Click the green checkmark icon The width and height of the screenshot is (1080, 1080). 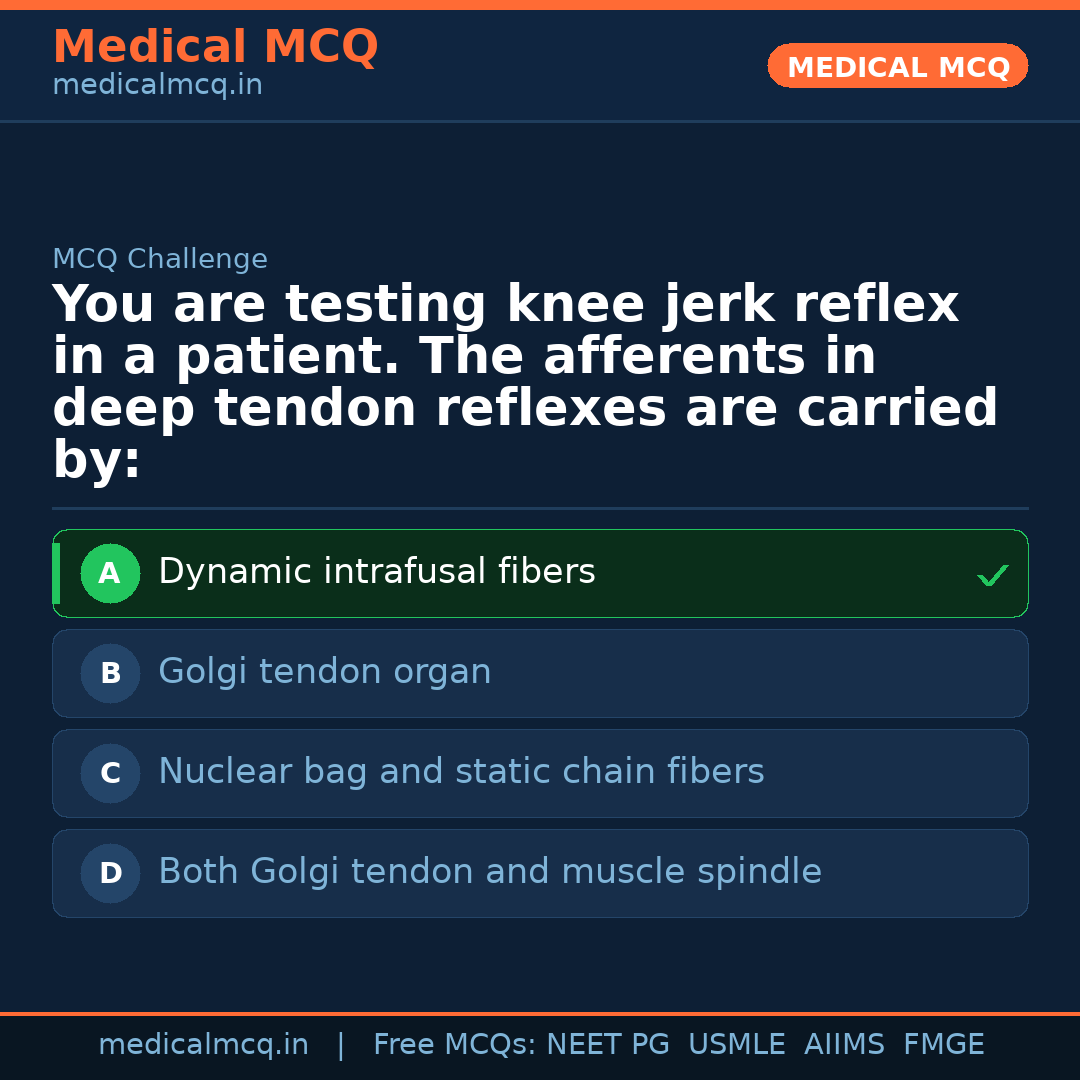point(992,575)
